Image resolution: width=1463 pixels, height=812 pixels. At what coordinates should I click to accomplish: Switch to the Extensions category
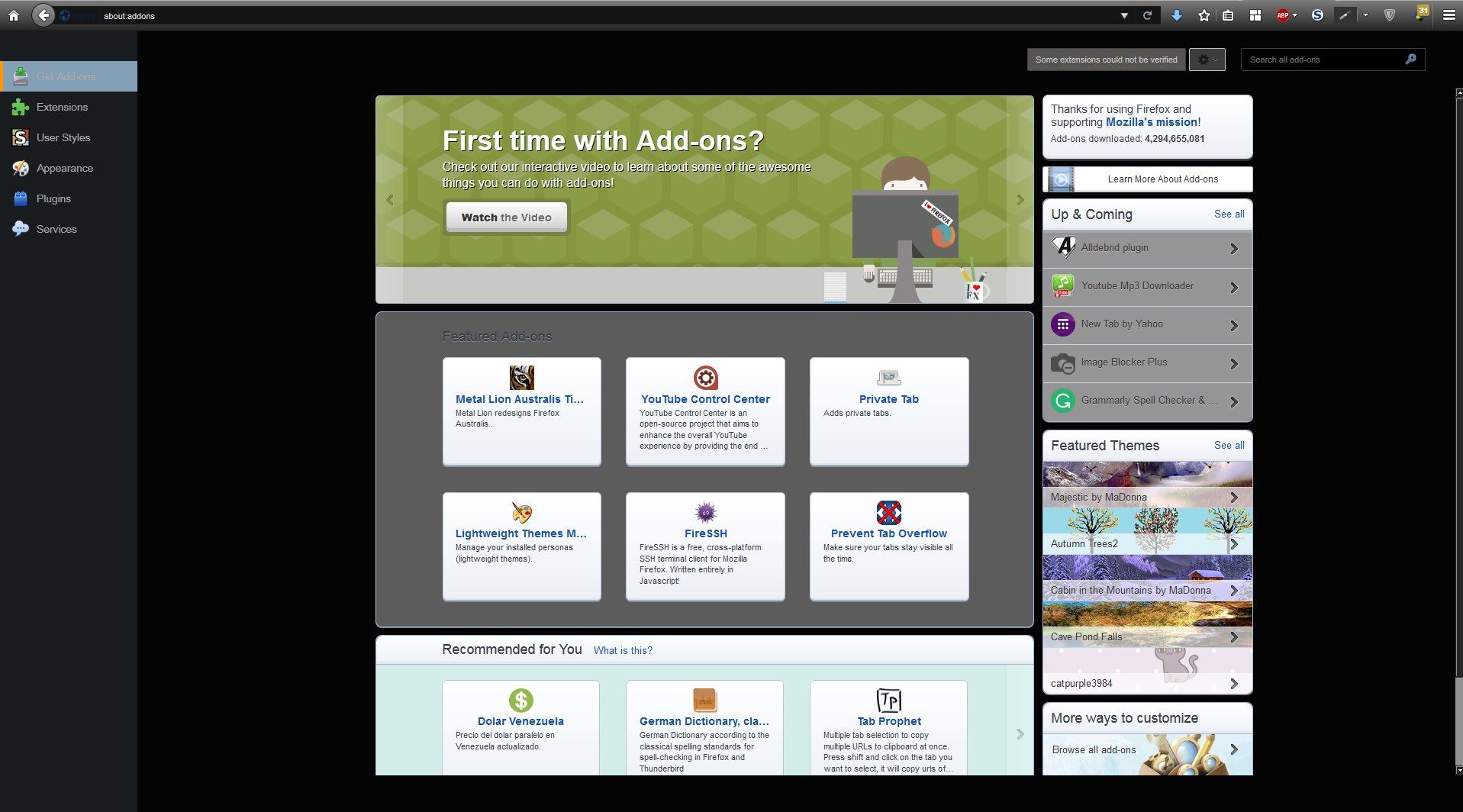(69, 107)
